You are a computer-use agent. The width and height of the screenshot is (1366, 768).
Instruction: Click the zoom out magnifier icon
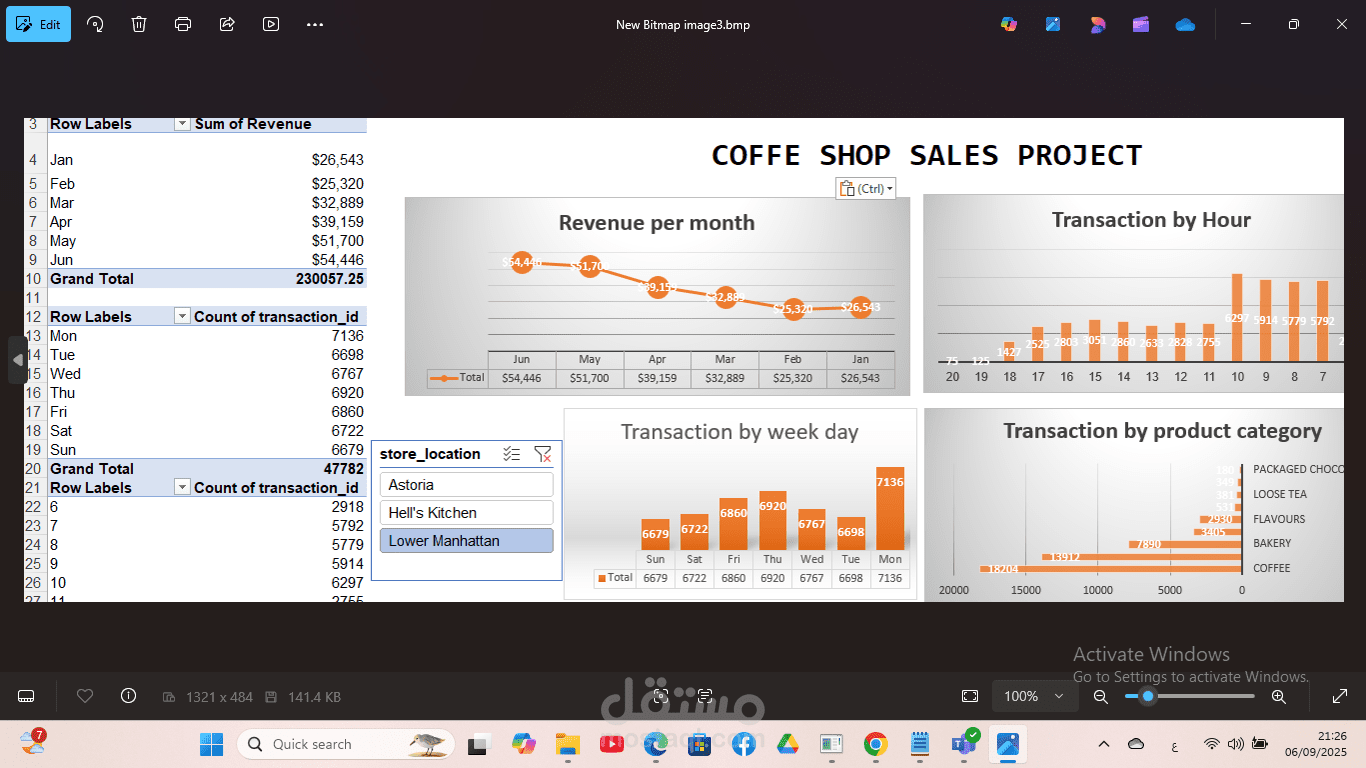click(1100, 696)
